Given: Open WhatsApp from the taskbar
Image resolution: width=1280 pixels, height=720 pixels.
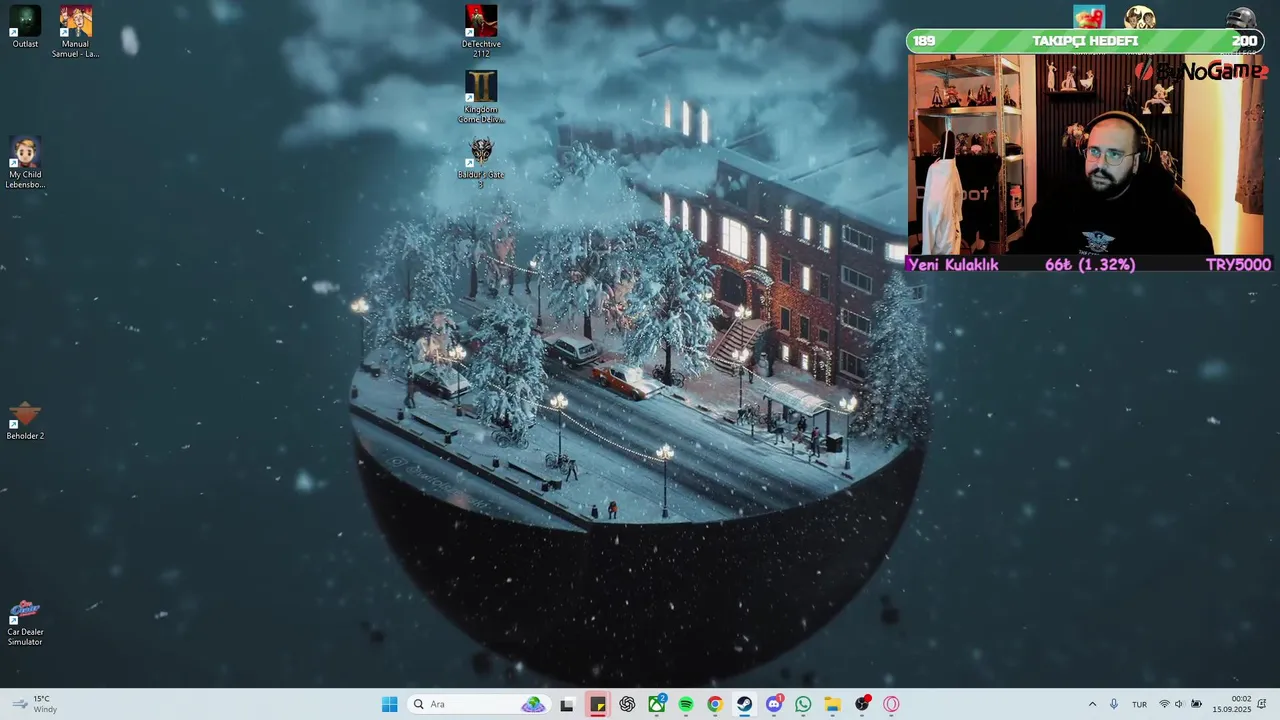Looking at the screenshot, I should [803, 704].
